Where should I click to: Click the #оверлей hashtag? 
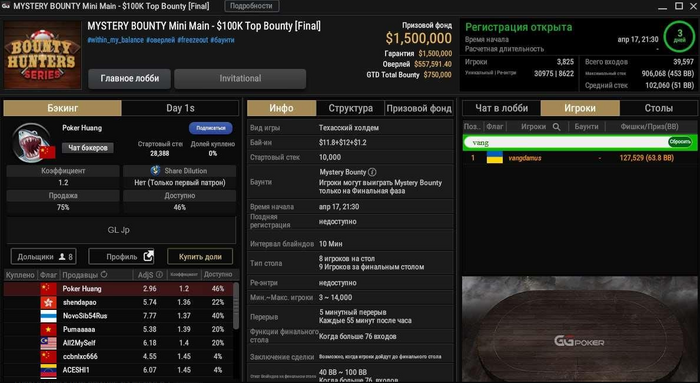(x=160, y=40)
